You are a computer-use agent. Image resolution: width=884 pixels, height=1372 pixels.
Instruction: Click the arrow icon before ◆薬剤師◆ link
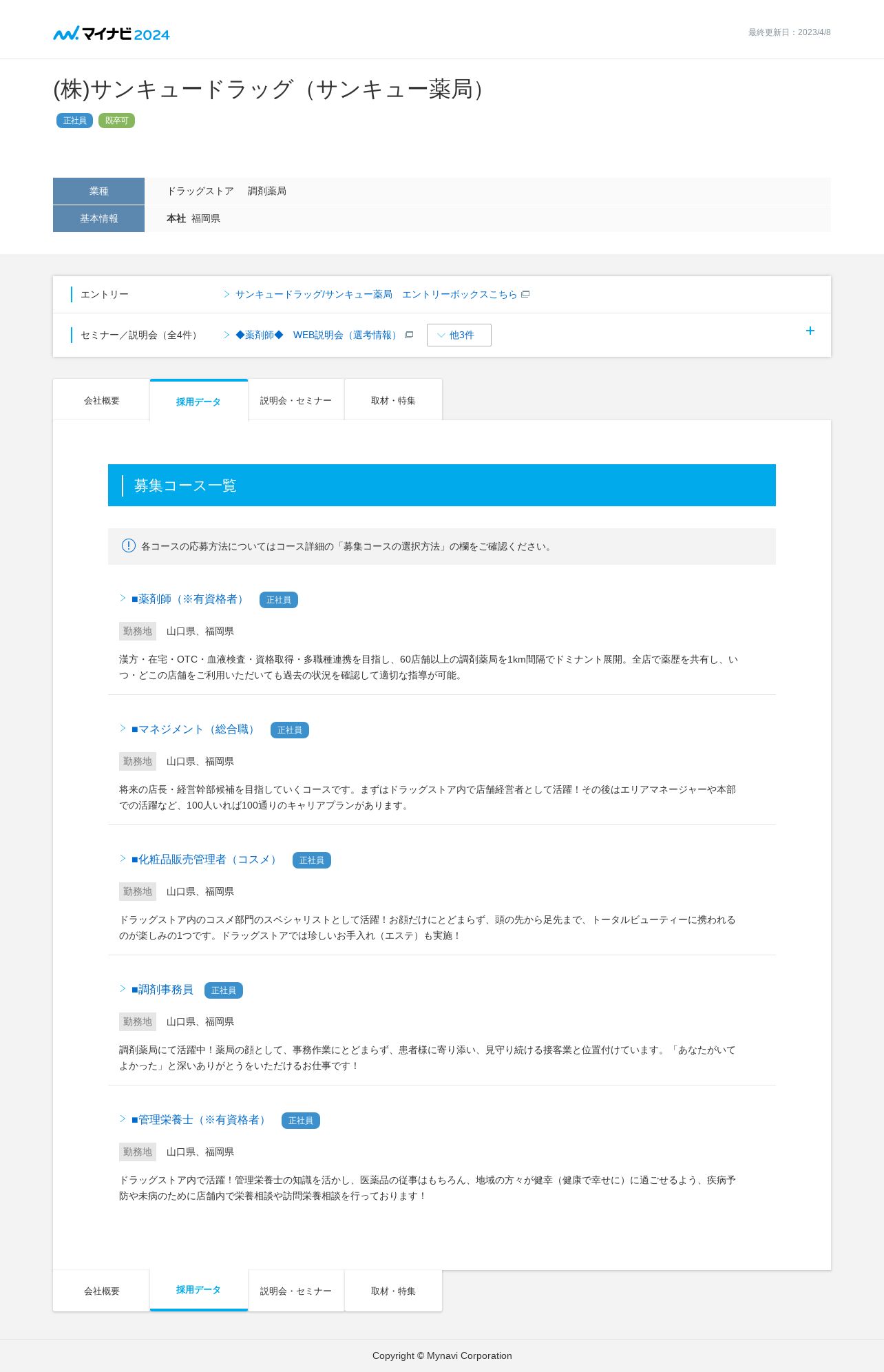click(227, 335)
